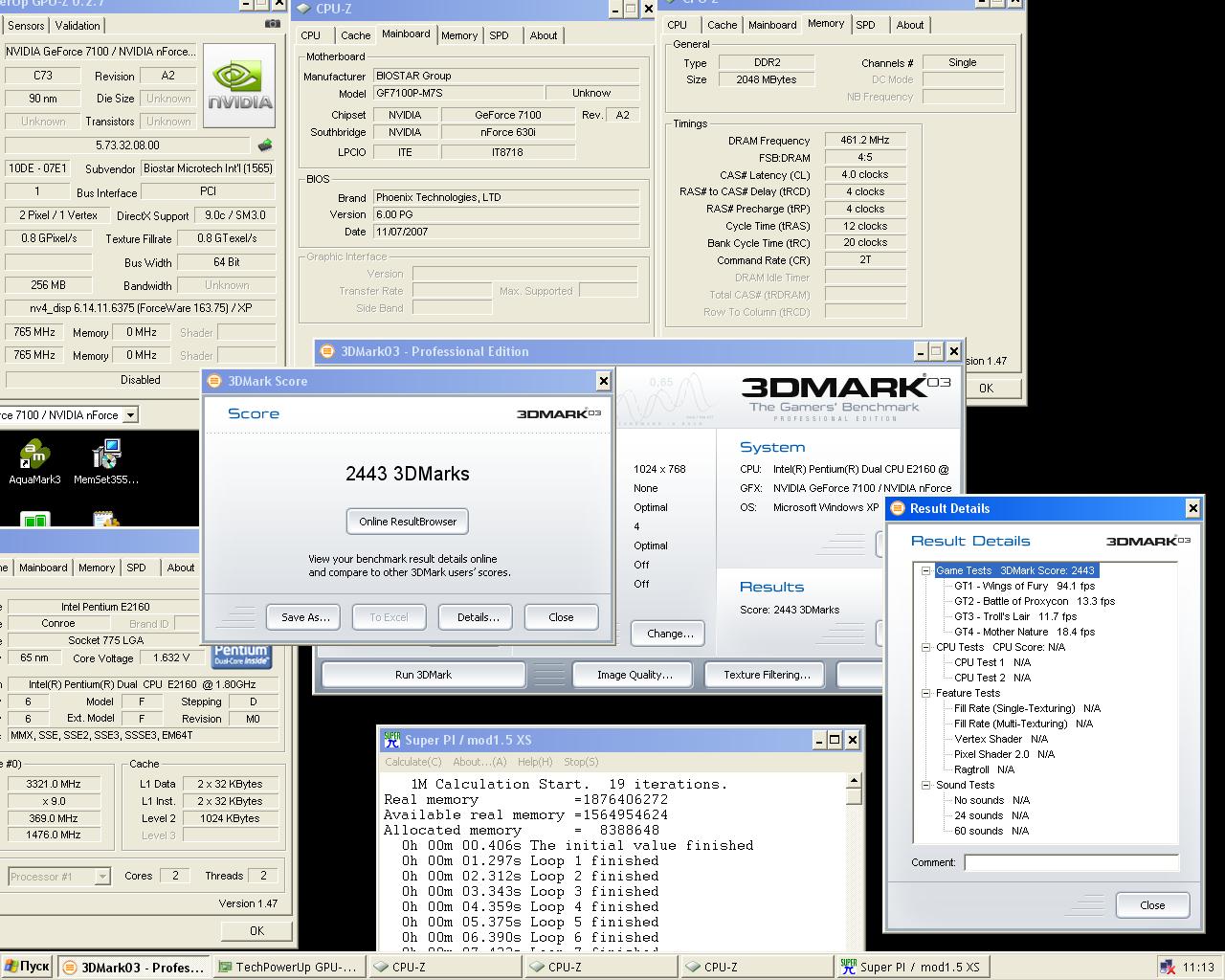Click the Pentium Dual-Core Inside logo
Image resolution: width=1225 pixels, height=980 pixels.
click(x=241, y=657)
